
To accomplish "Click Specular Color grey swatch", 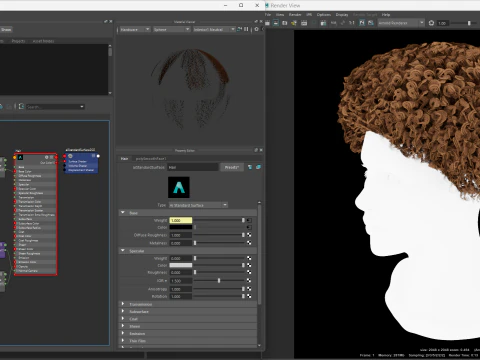I will click(181, 265).
